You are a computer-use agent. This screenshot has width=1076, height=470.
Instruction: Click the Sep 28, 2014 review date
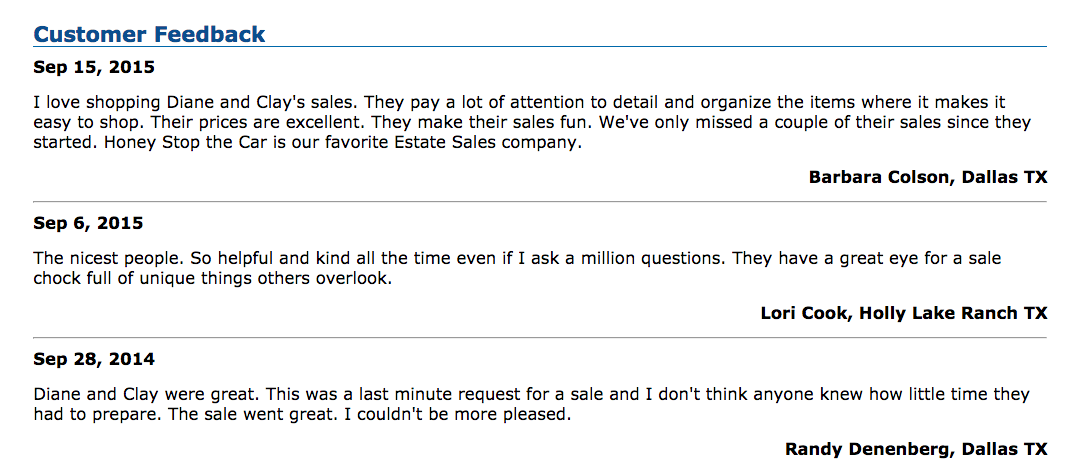click(94, 359)
